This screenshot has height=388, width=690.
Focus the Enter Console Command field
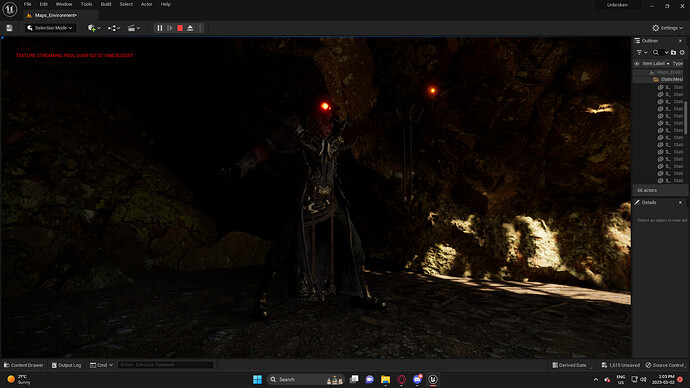(x=165, y=365)
